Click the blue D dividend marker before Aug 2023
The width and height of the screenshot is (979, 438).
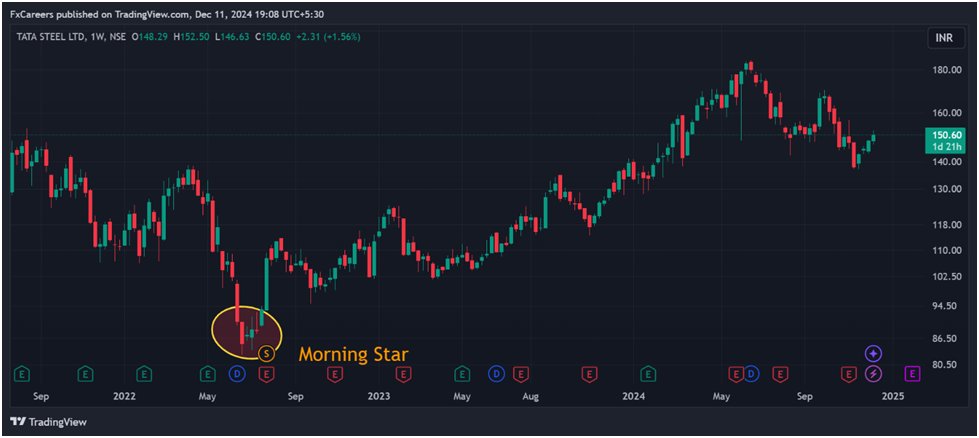(497, 374)
